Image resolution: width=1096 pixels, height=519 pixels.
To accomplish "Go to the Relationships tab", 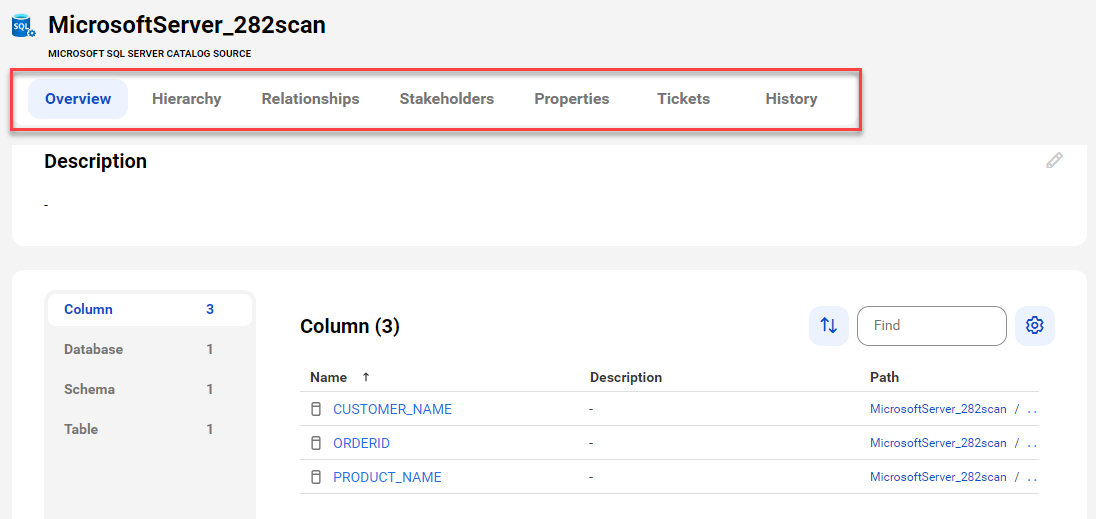I will click(x=310, y=99).
